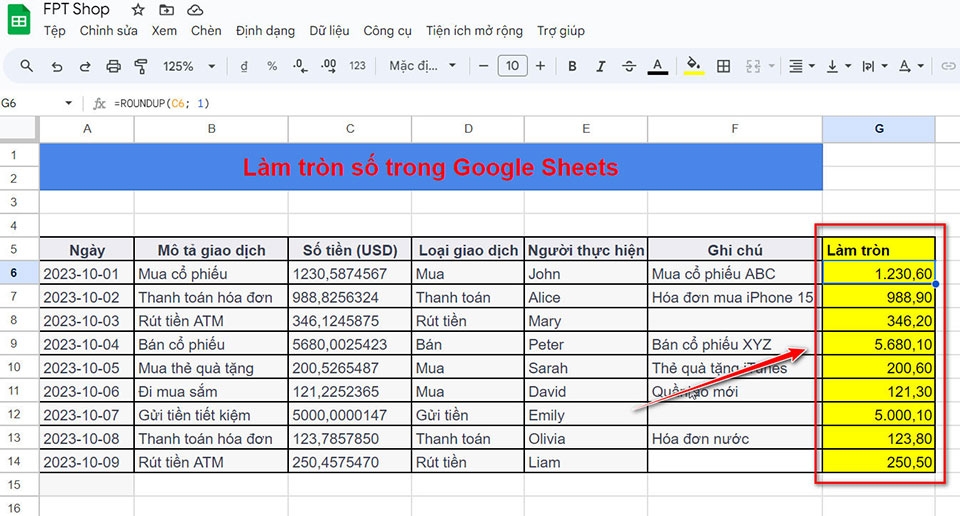Click the Name box showing G6
Image resolution: width=960 pixels, height=516 pixels.
point(31,103)
